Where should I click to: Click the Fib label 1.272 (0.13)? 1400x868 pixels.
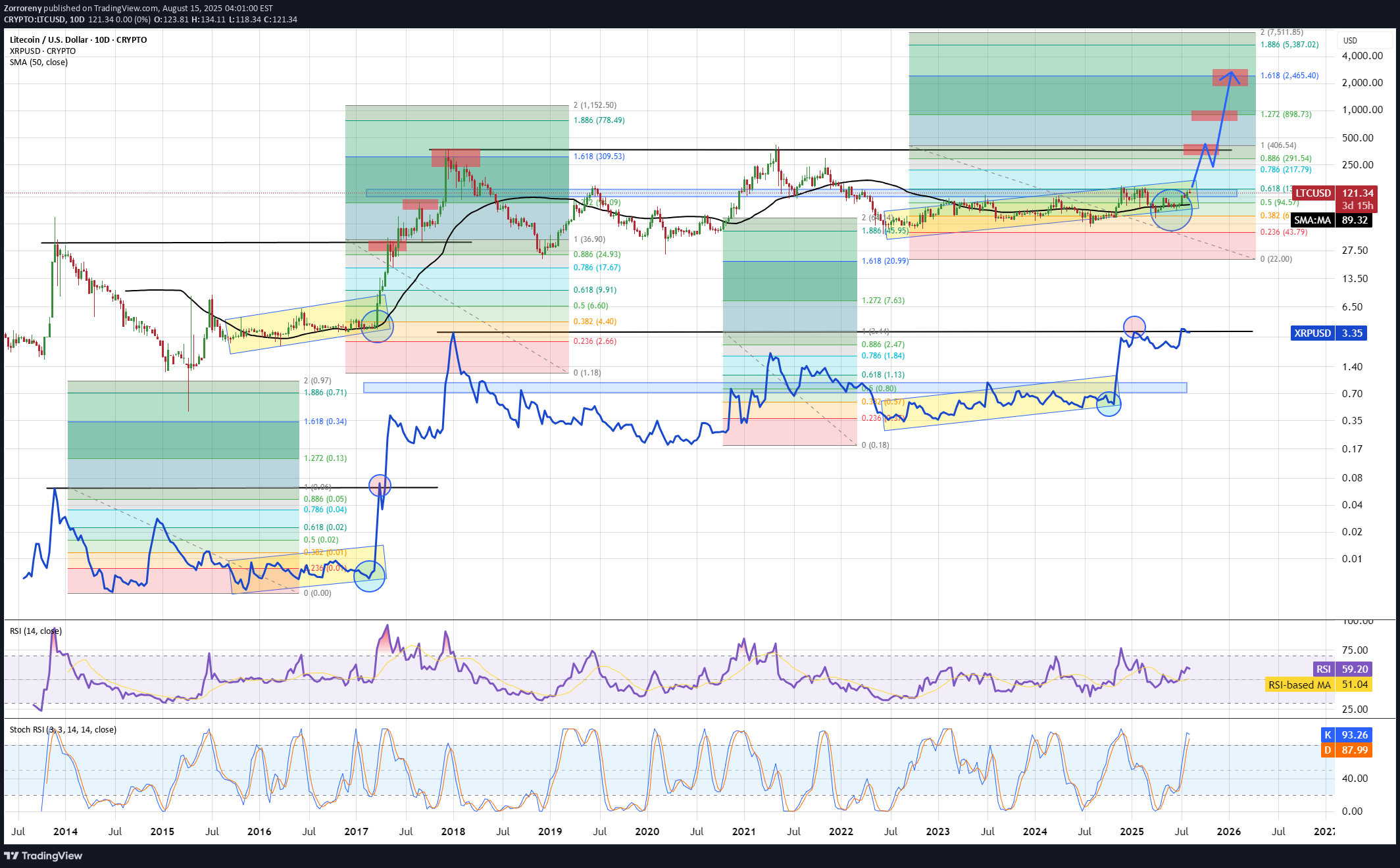326,458
